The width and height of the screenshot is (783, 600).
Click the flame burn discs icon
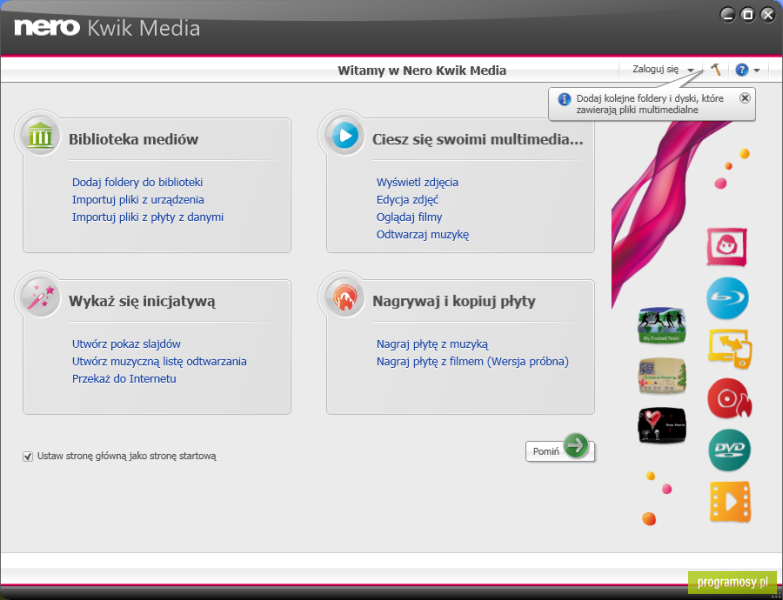click(x=345, y=297)
